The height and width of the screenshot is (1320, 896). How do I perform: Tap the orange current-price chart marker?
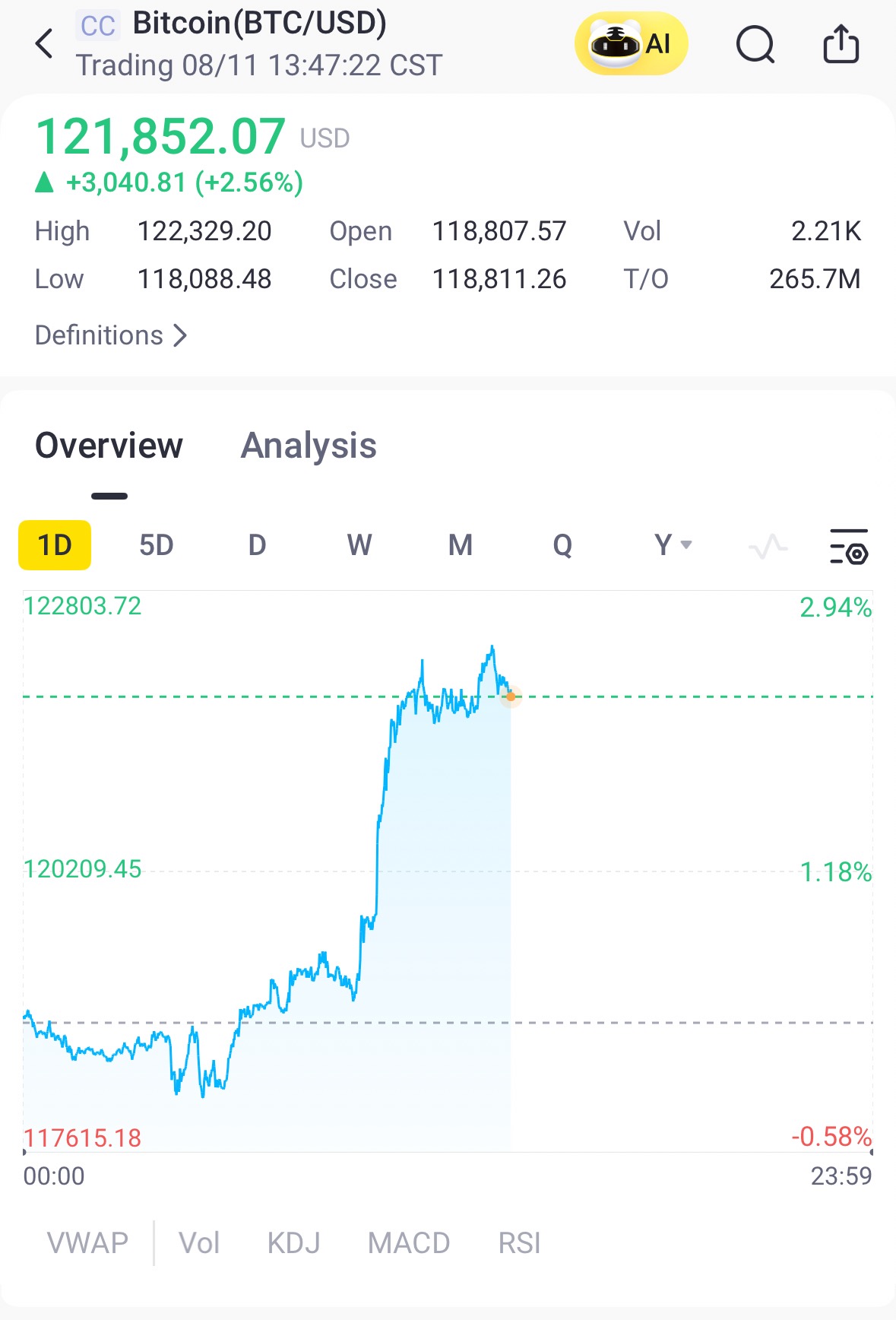[x=511, y=696]
